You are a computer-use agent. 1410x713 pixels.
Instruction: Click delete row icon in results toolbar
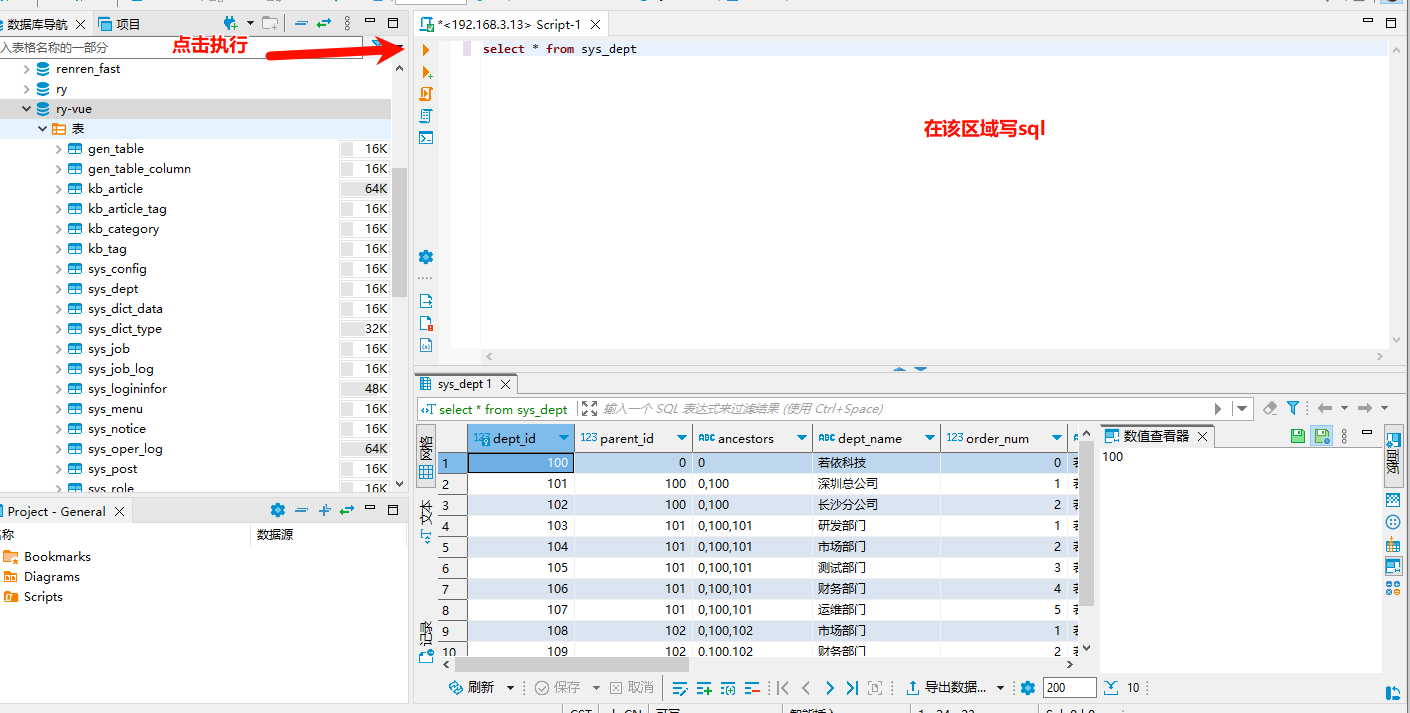752,688
